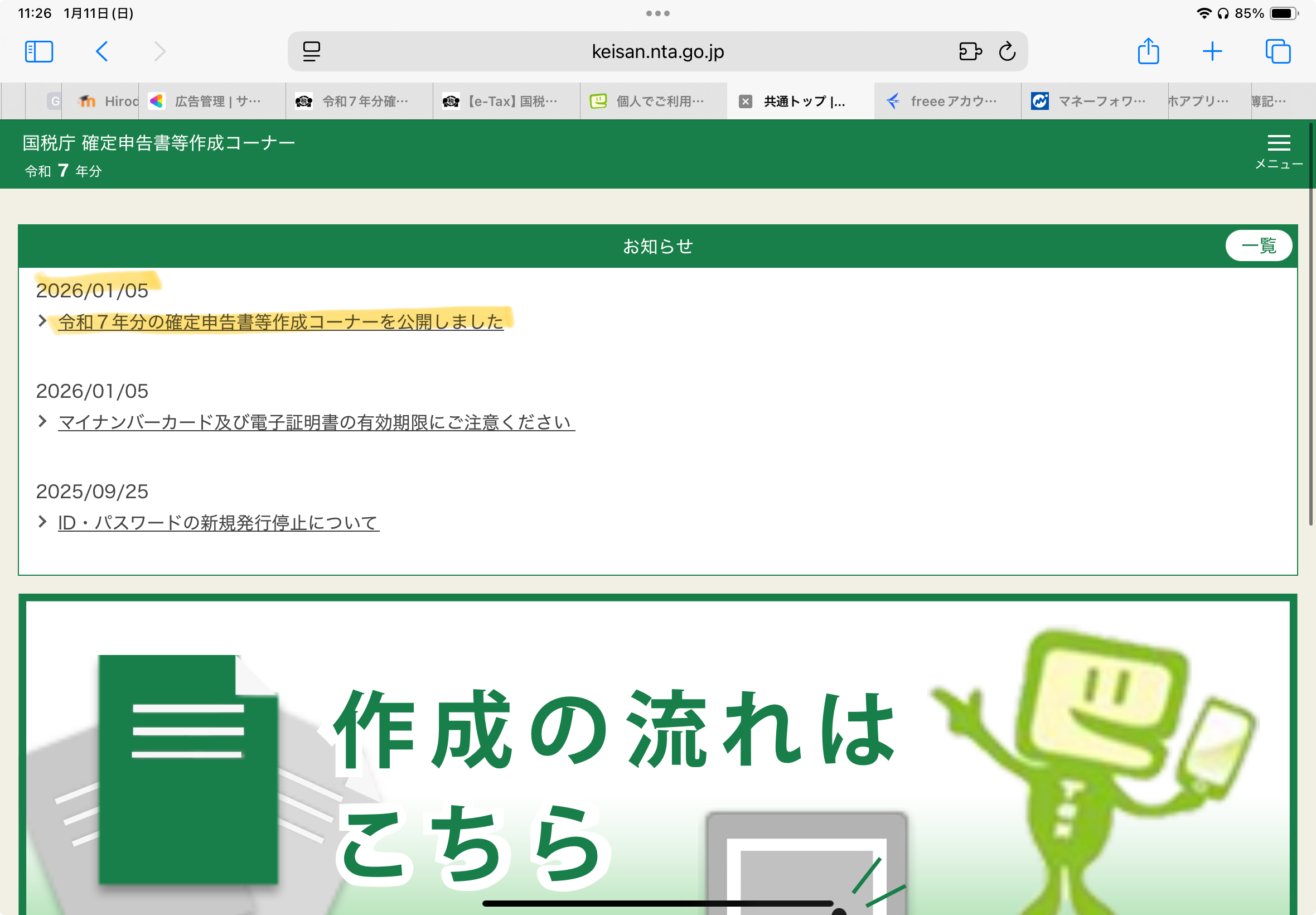Screen dimensions: 1316x915
Task: Add a new tab with plus icon
Action: [1212, 51]
